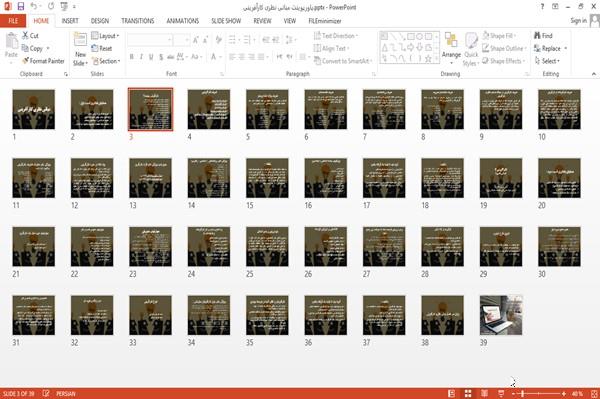This screenshot has height=399, width=600.
Task: Fit slide to window icon
Action: tap(594, 393)
